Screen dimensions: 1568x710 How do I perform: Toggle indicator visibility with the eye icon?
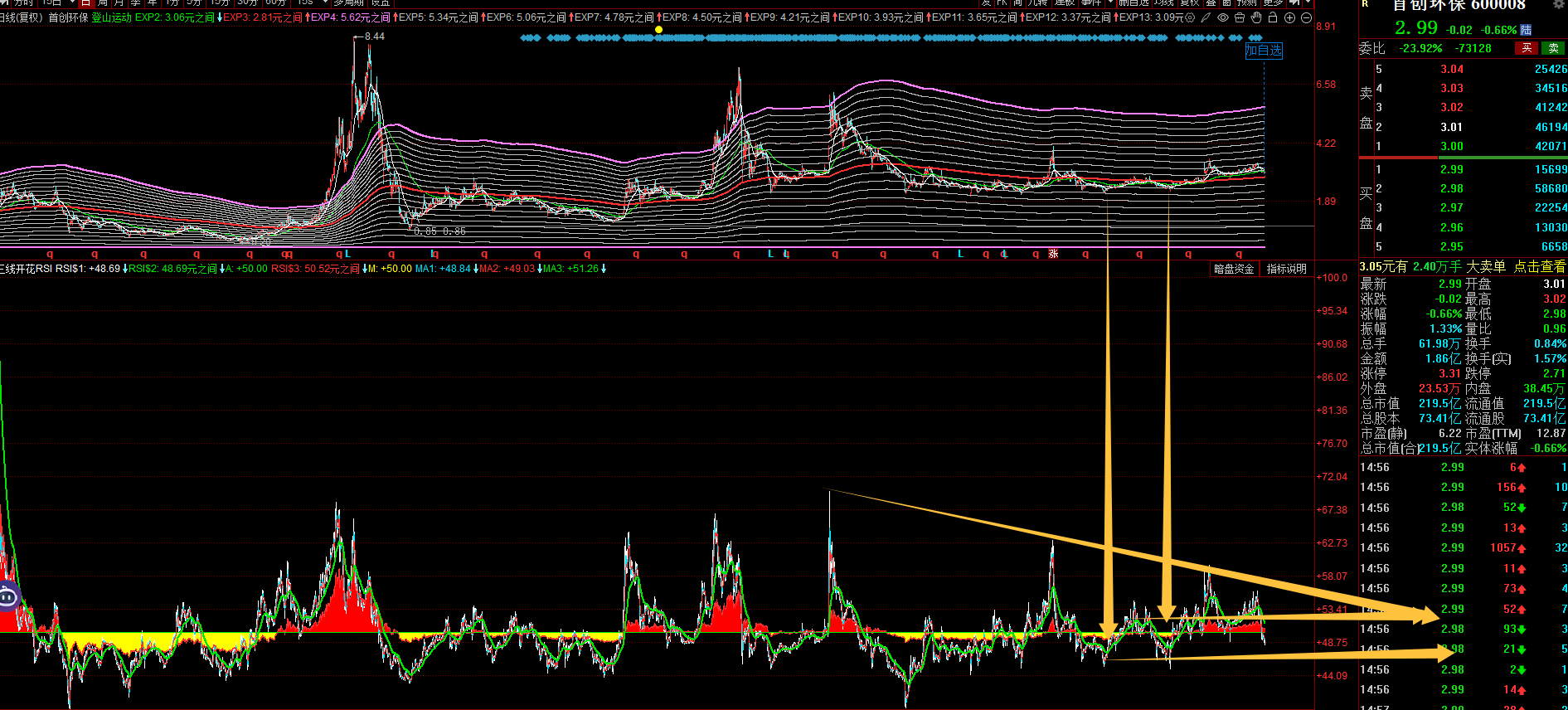[1223, 17]
